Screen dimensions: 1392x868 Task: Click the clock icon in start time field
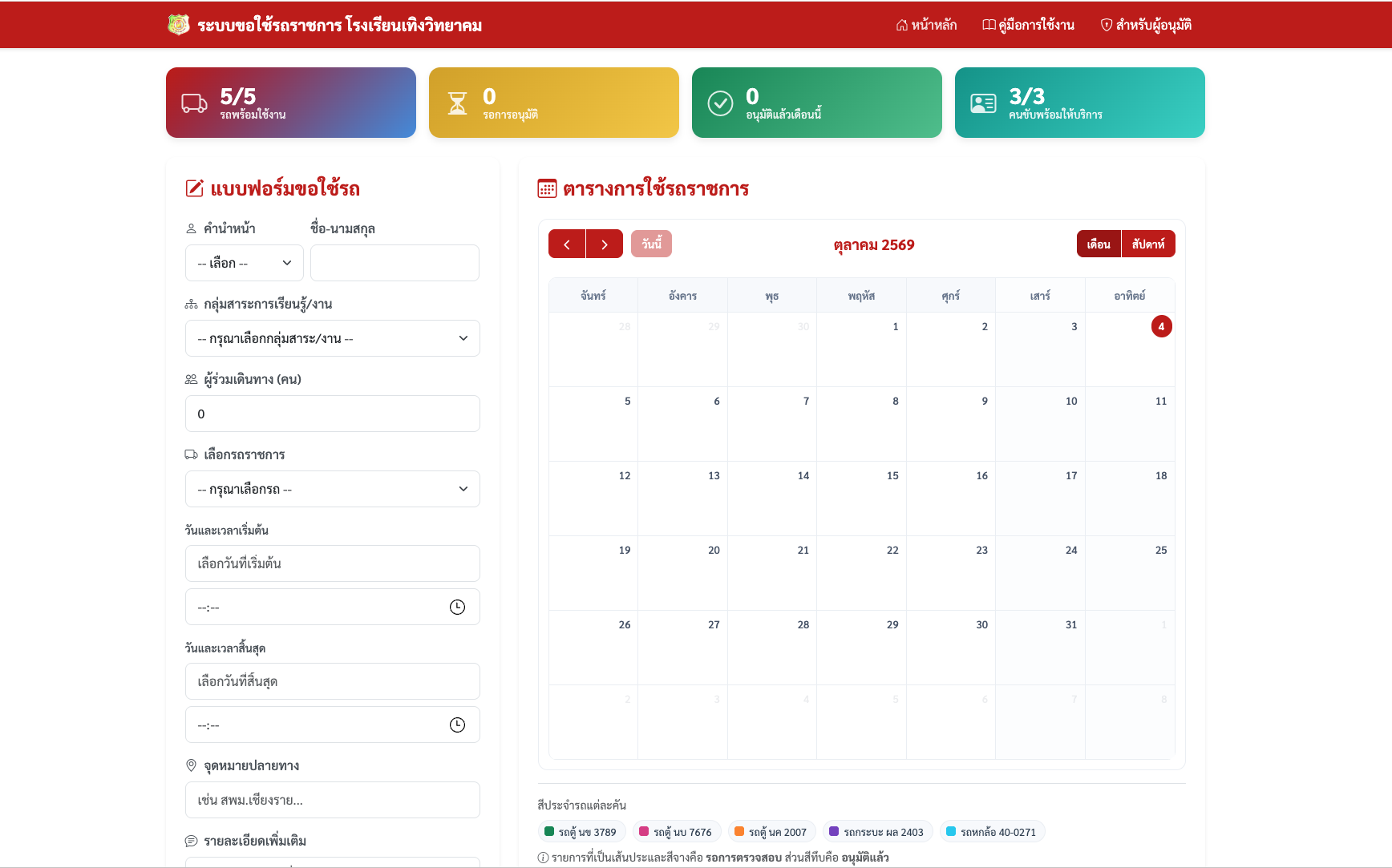(x=457, y=608)
